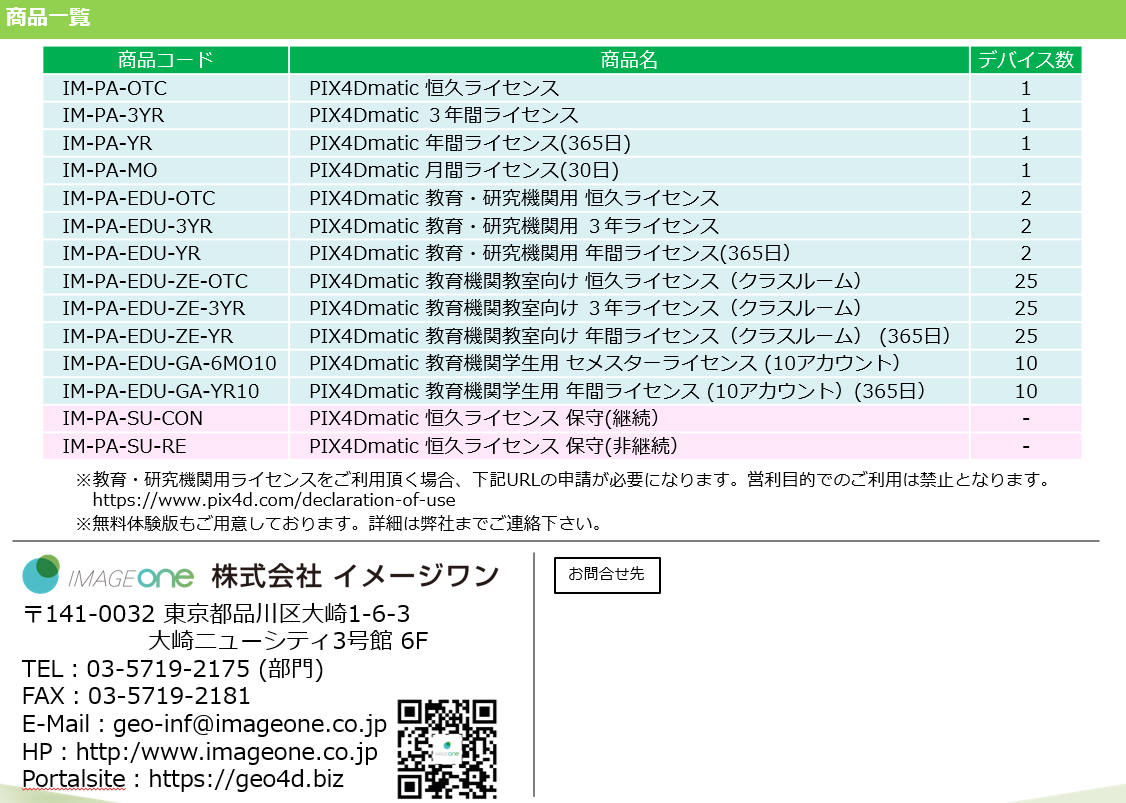Select the IM-PA-3YR product code cell
Image resolution: width=1126 pixels, height=803 pixels.
pyautogui.click(x=113, y=115)
